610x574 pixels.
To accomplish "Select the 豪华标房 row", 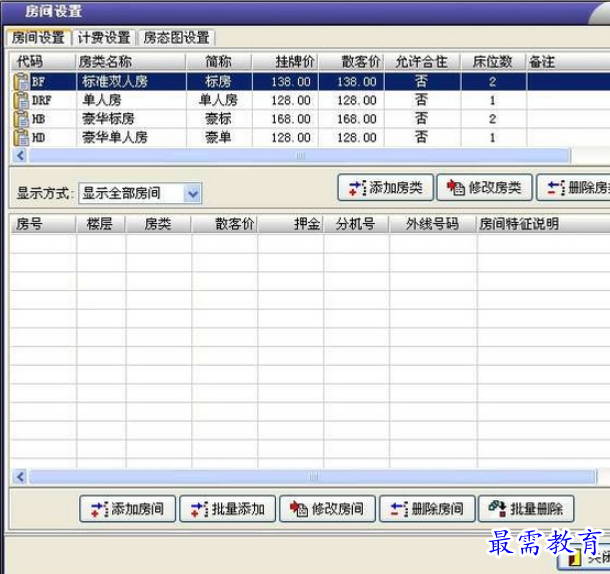I will tap(310, 119).
